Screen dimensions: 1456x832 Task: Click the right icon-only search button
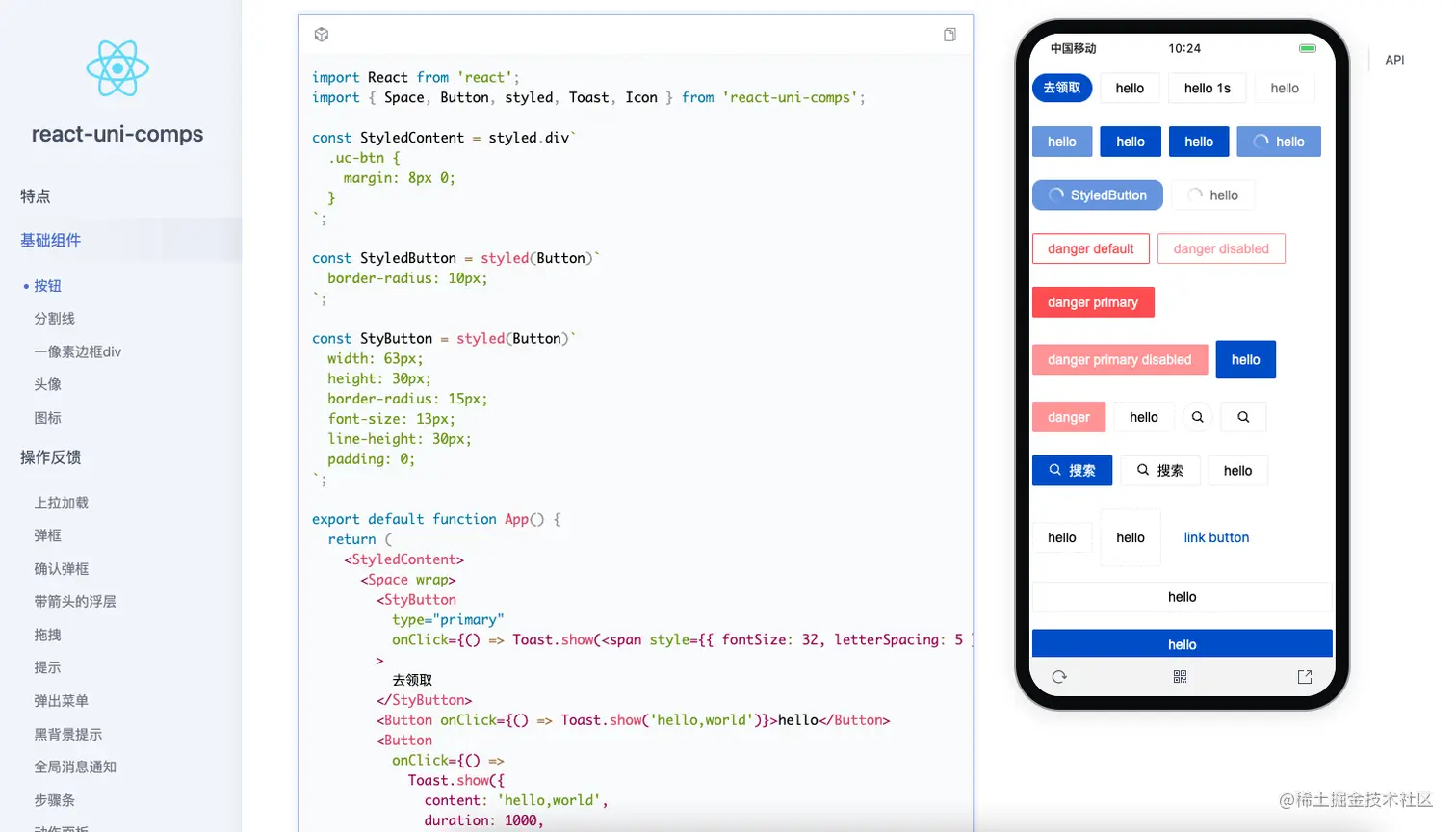click(x=1243, y=417)
